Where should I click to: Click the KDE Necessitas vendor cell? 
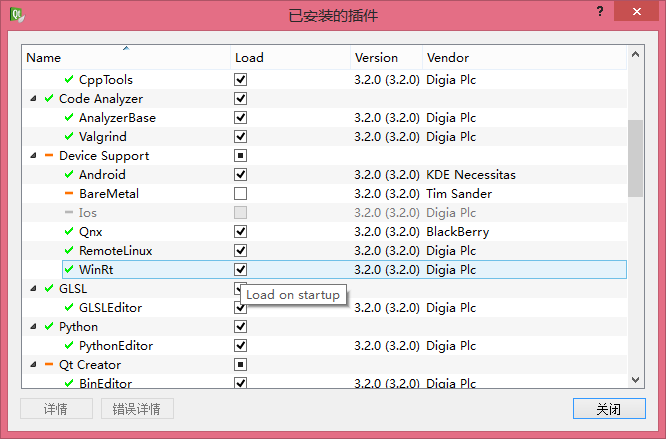(471, 174)
